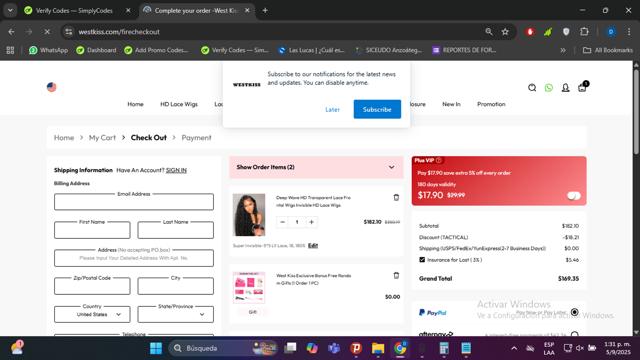Open the tab search dropdown arrow
Image resolution: width=640 pixels, height=360 pixels.
(10, 11)
